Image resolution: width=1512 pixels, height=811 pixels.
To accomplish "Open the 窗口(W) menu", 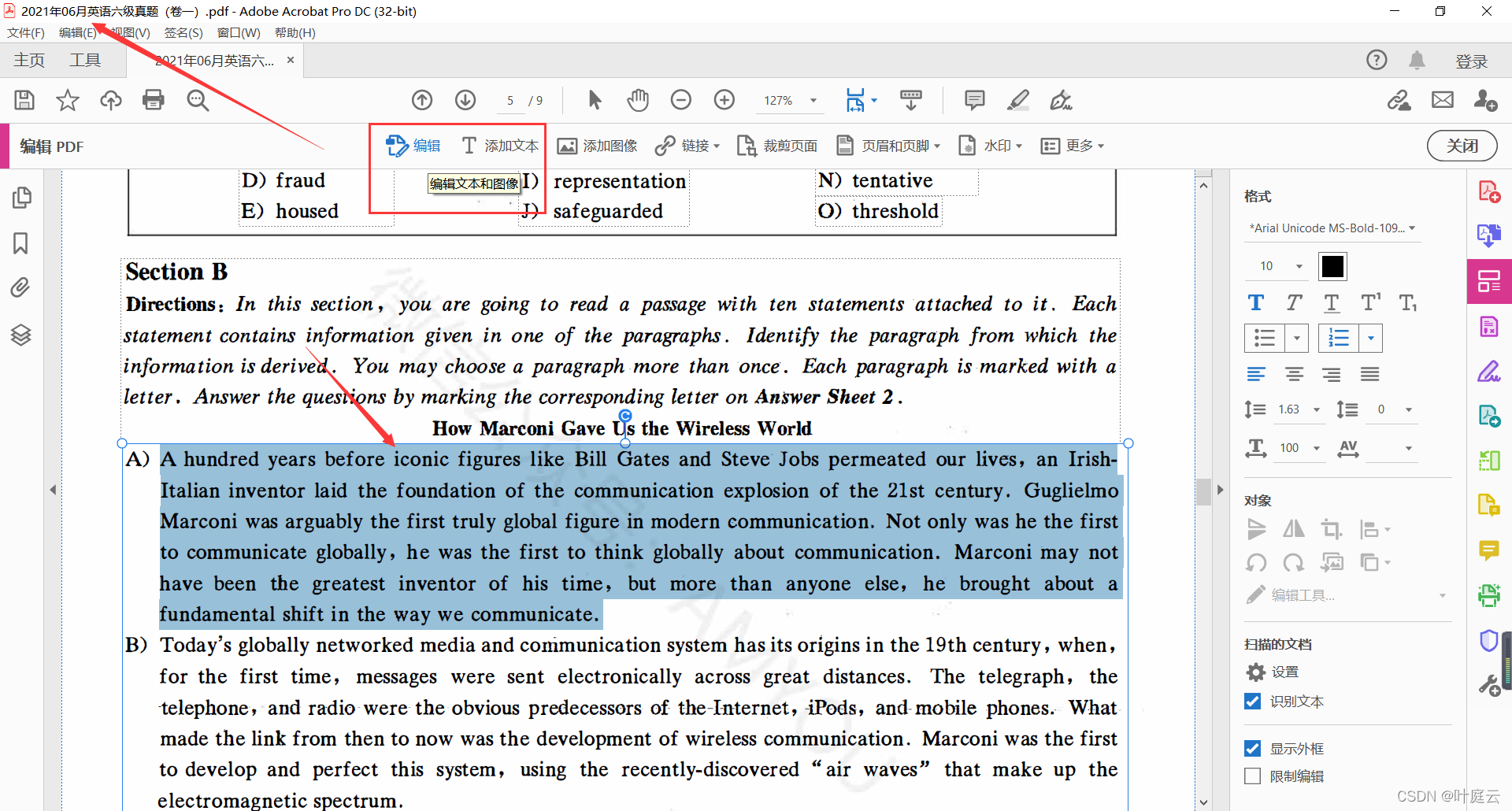I will pos(239,32).
